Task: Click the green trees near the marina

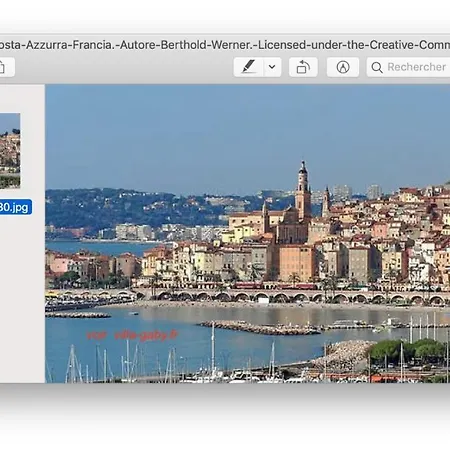Action: tap(408, 350)
